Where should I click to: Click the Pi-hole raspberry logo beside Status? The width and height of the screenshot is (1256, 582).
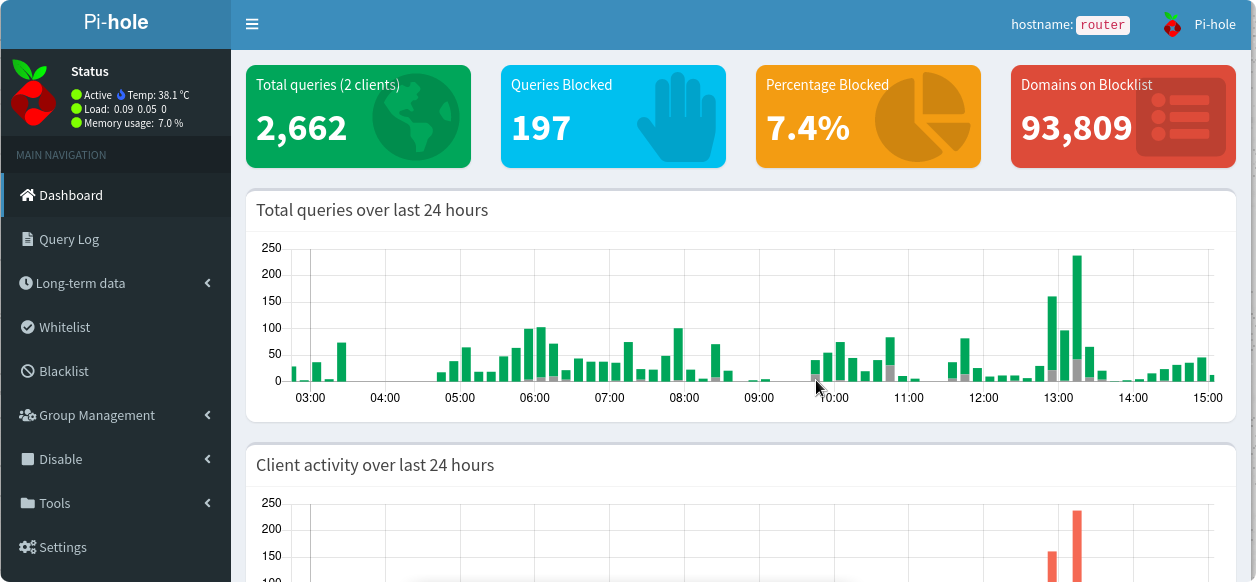click(33, 92)
